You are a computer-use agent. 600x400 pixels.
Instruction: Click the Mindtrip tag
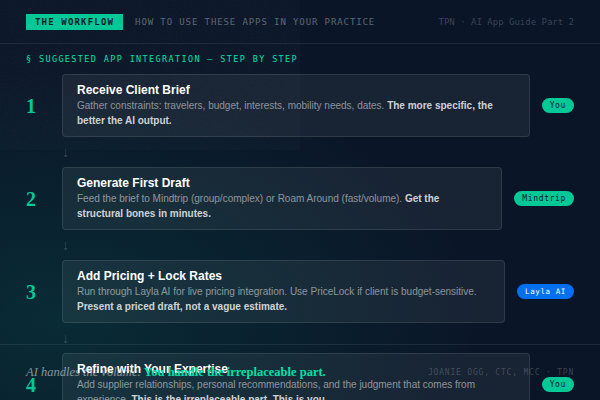coord(544,198)
